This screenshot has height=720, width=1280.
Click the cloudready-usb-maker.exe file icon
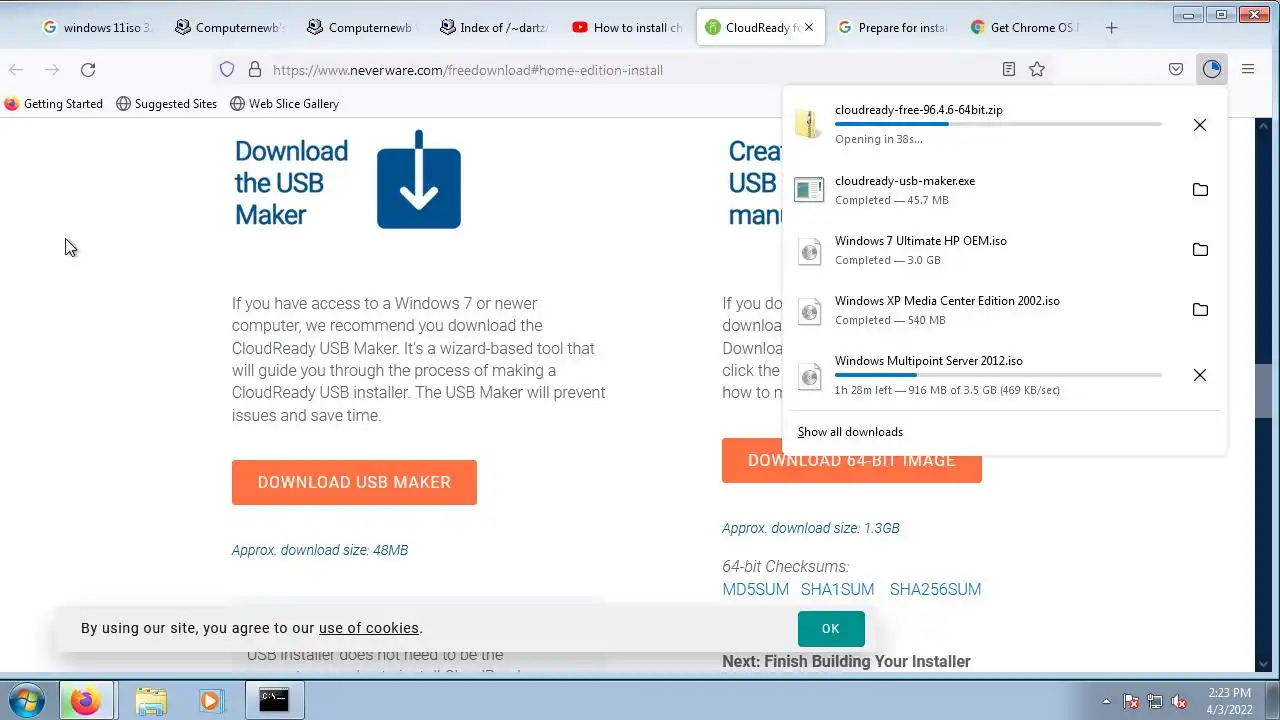coord(809,189)
